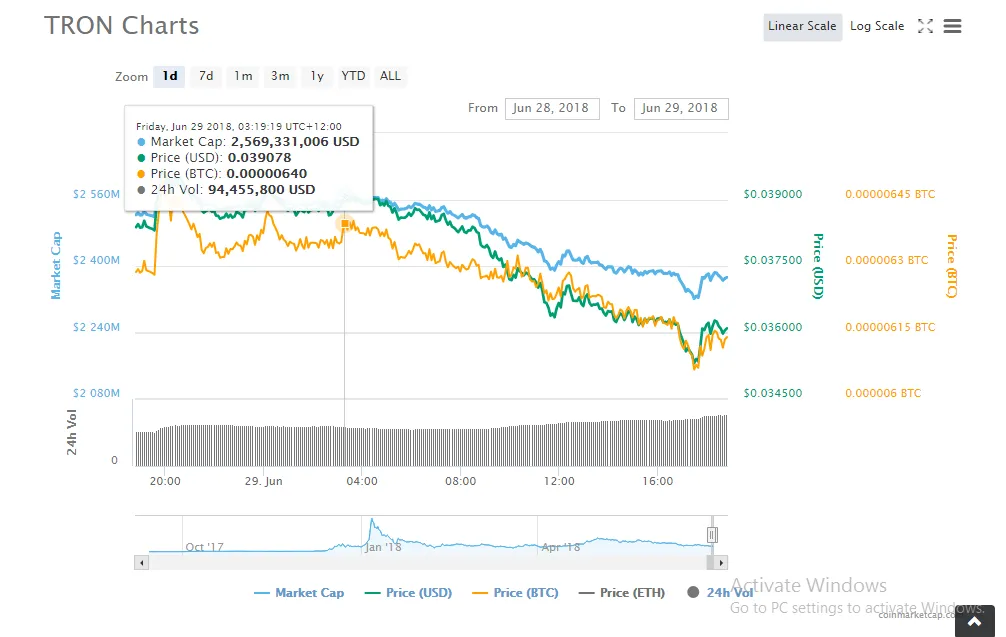The width and height of the screenshot is (1006, 637).
Task: Click the From date field Jun 28, 2018
Action: click(552, 108)
